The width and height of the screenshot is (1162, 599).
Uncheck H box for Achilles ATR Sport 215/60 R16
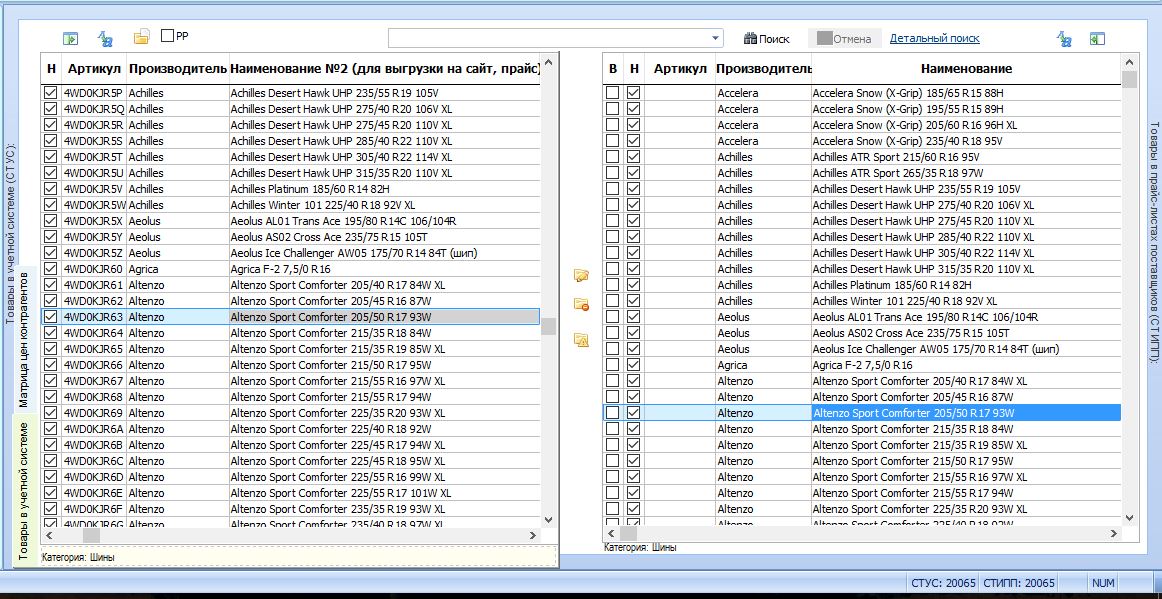(634, 157)
